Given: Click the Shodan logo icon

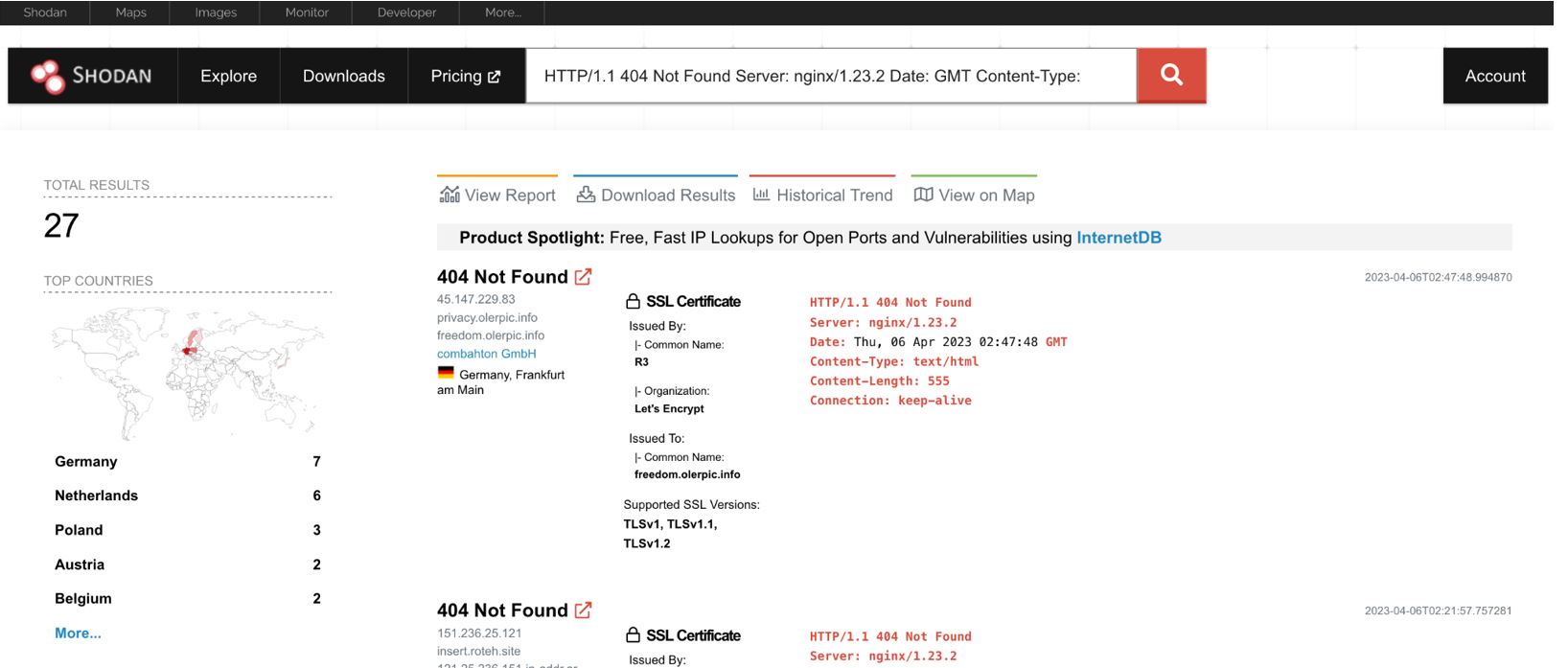Looking at the screenshot, I should click(x=46, y=76).
